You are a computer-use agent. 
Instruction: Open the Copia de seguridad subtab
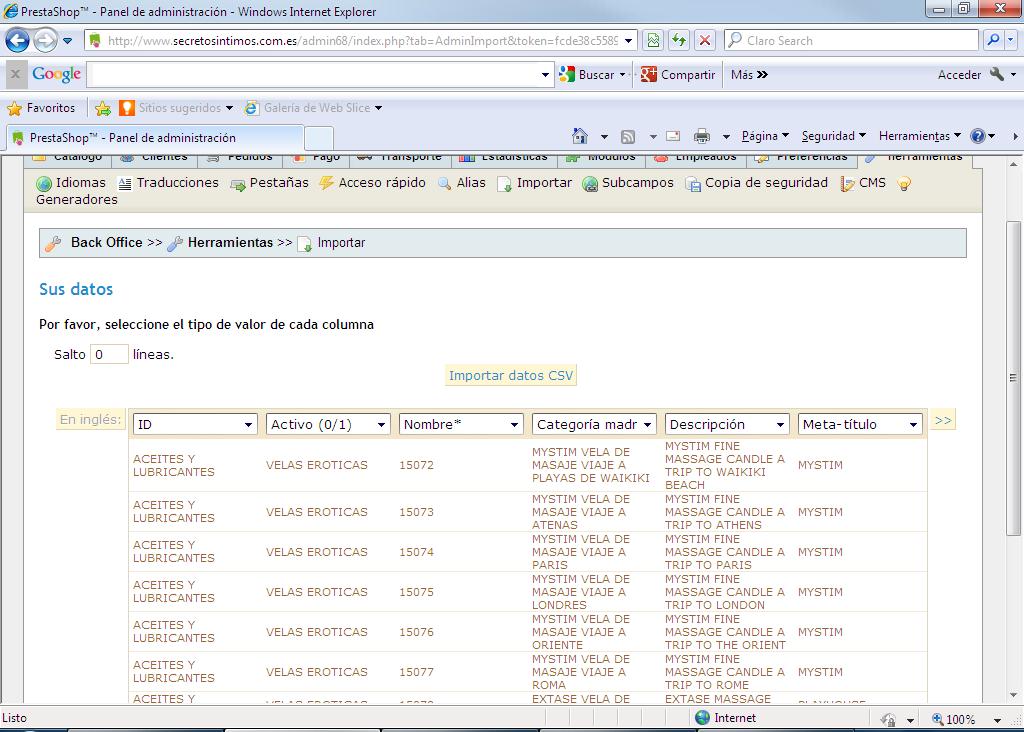tap(756, 183)
